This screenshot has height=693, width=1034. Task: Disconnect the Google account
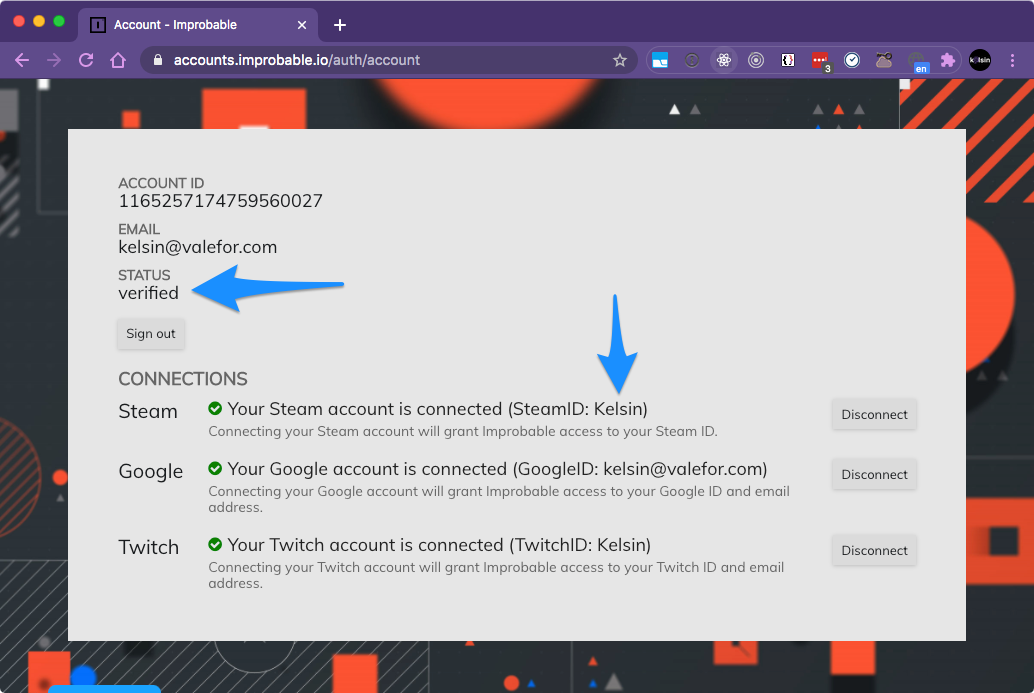pyautogui.click(x=874, y=474)
